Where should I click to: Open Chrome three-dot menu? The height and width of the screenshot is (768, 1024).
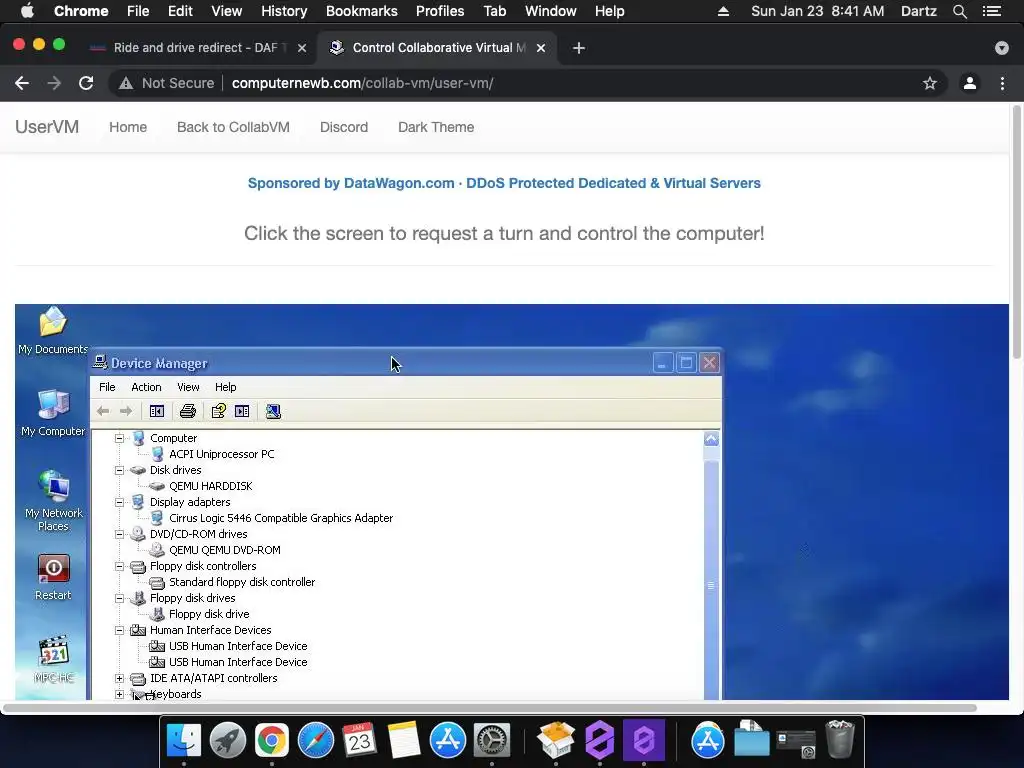pos(1002,83)
